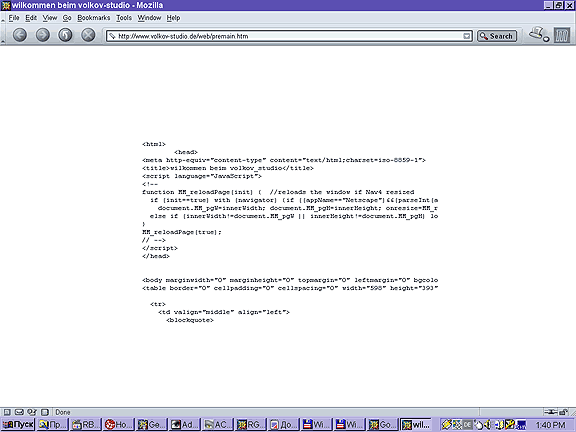Open the View menu
The image size is (576, 432).
50,18
